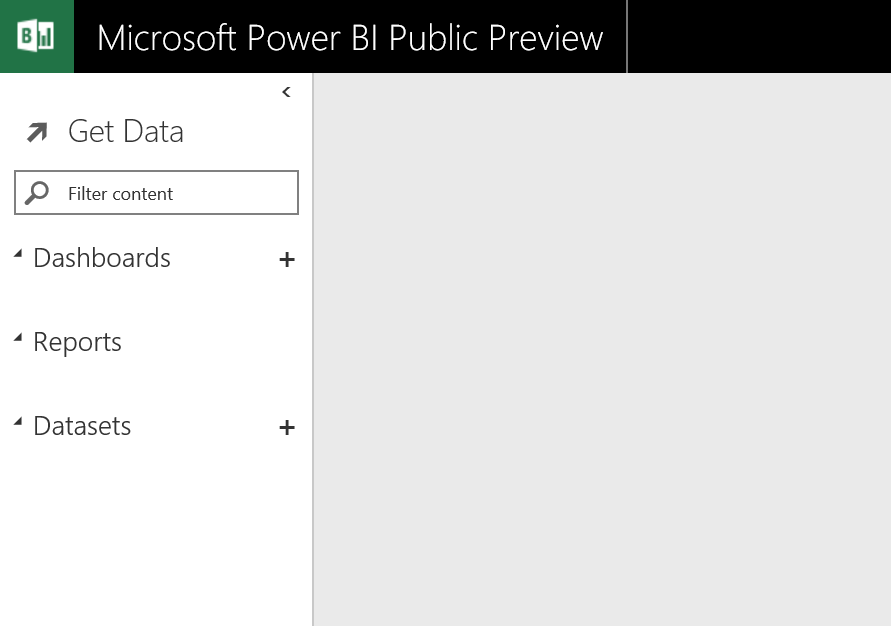Select the Dashboards heading
The image size is (892, 626).
click(102, 258)
